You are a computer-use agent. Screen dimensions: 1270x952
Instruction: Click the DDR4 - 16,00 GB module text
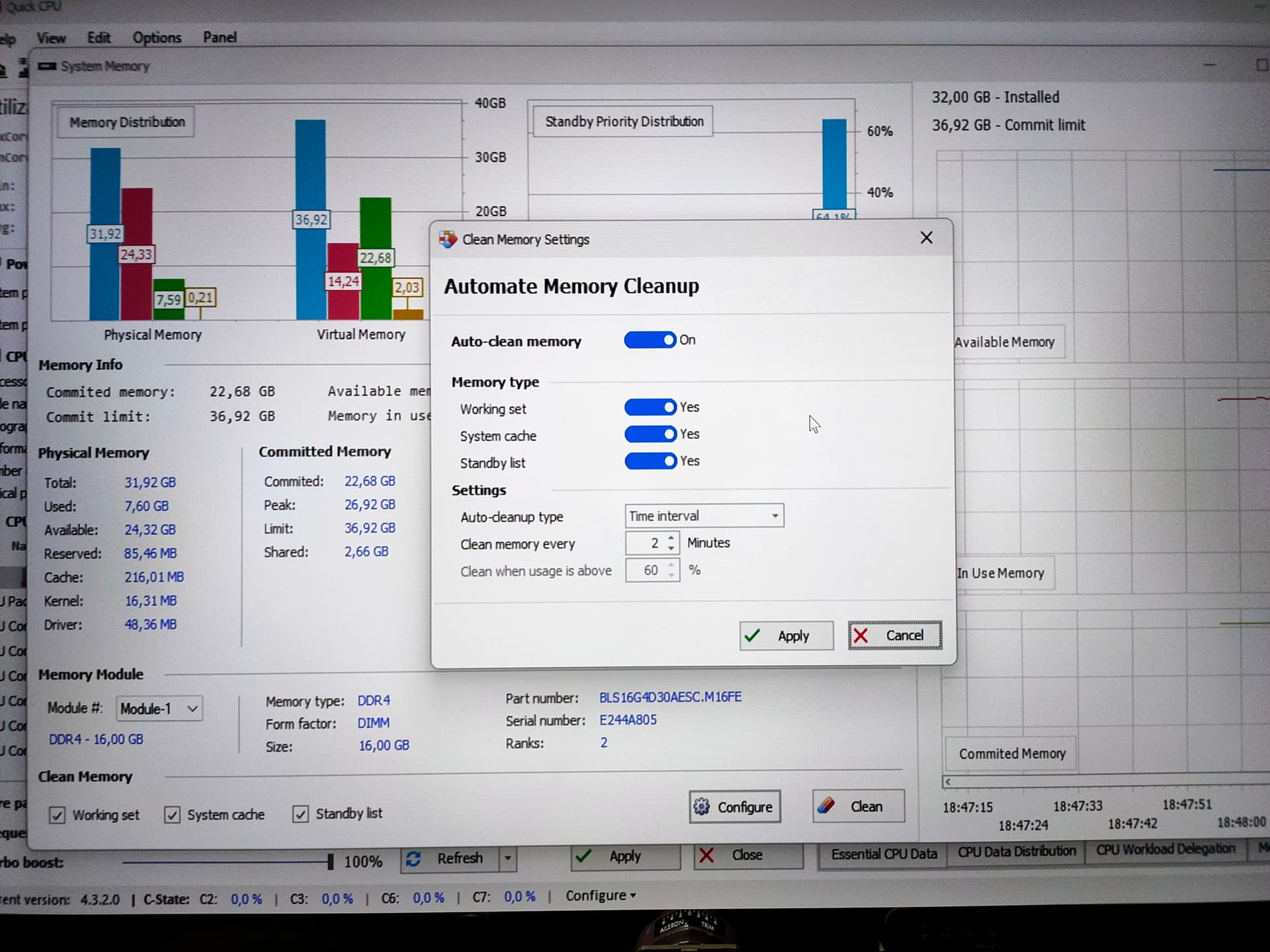[x=96, y=740]
